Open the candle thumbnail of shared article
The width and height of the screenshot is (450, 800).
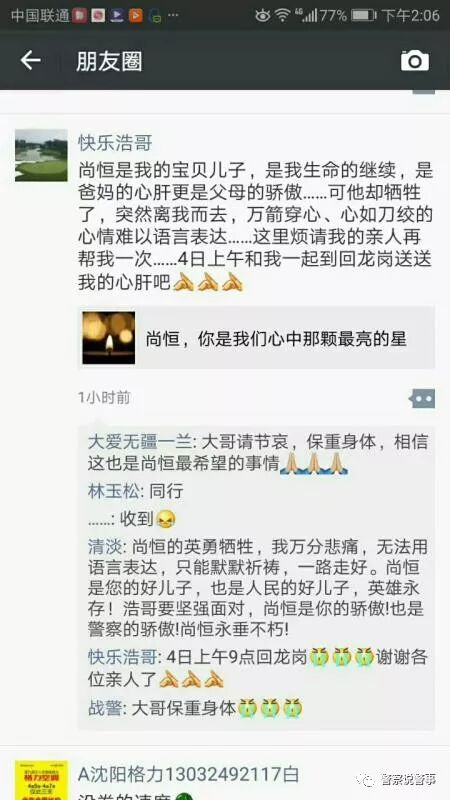point(109,338)
